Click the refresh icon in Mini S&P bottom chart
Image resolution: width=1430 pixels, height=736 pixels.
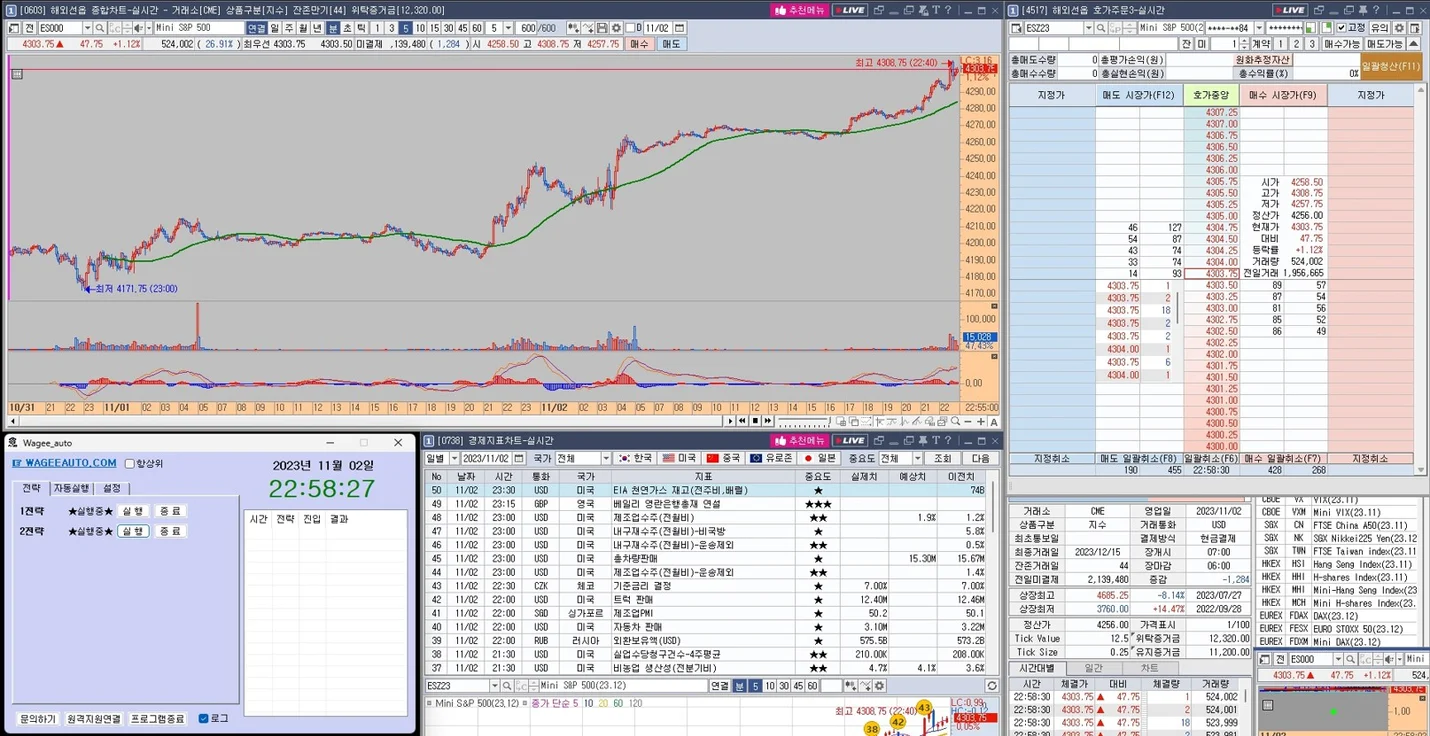(x=992, y=685)
